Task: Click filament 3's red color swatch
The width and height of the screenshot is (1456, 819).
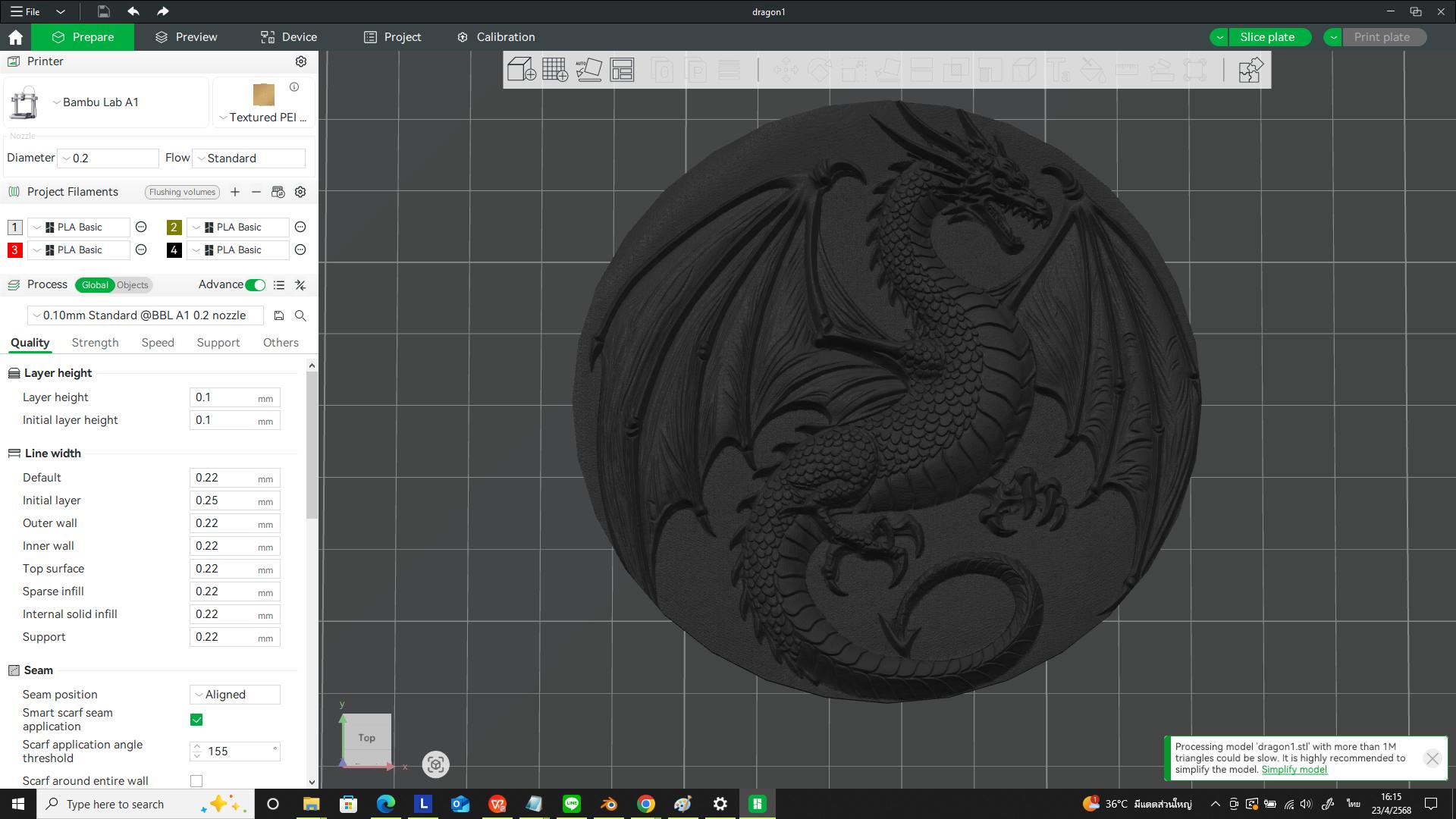Action: (x=14, y=249)
